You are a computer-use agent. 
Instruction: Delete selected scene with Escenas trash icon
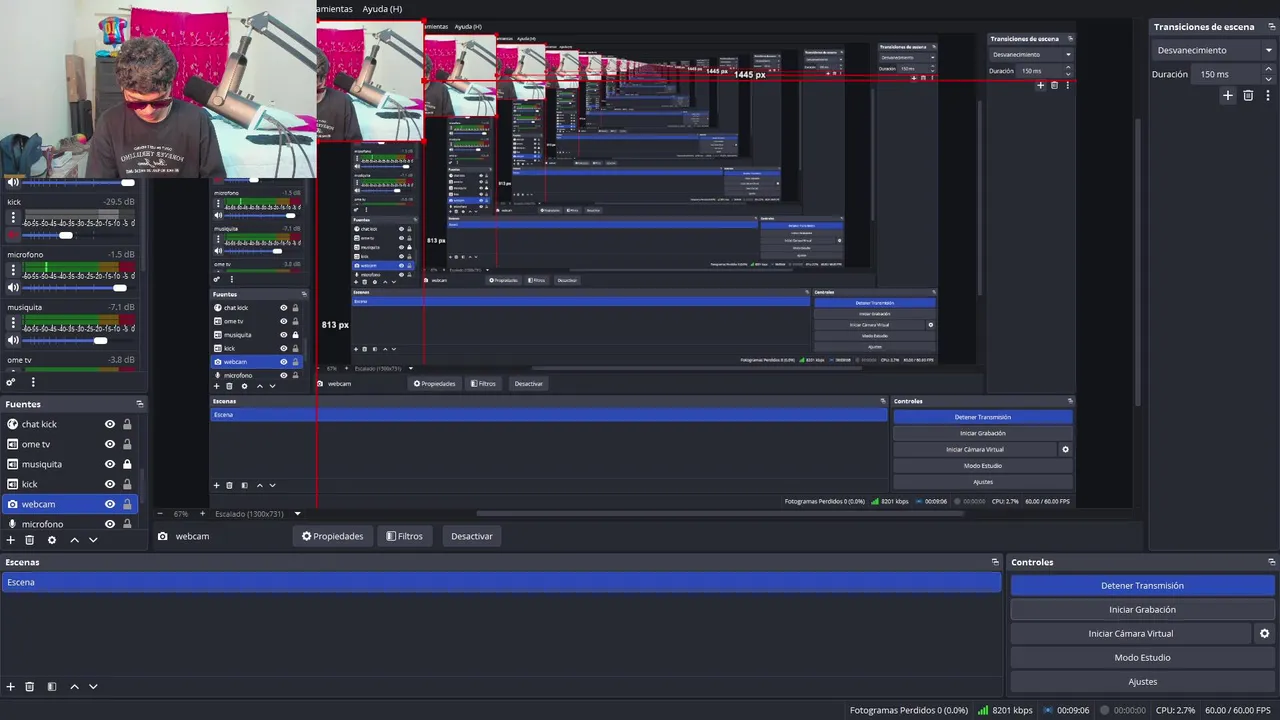30,687
